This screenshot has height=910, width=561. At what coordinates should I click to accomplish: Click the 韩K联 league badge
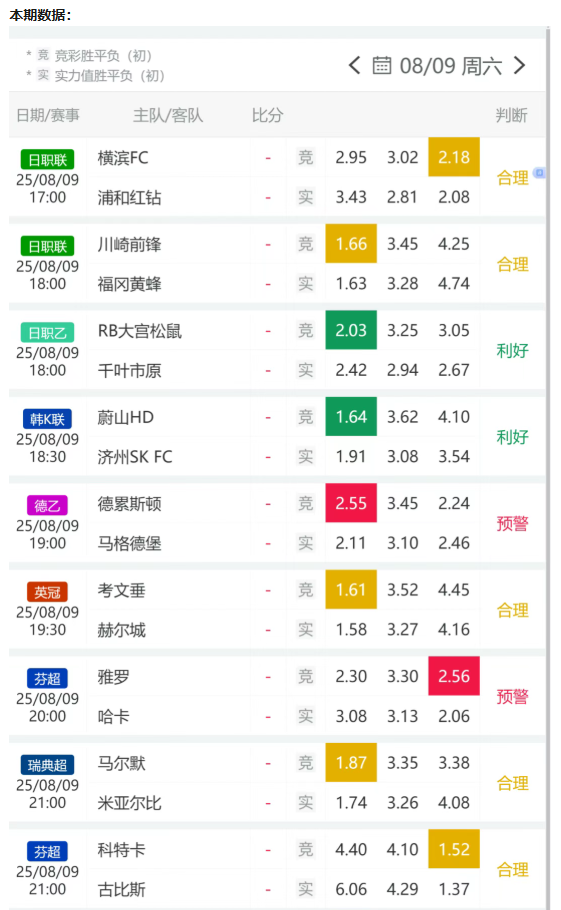(48, 419)
